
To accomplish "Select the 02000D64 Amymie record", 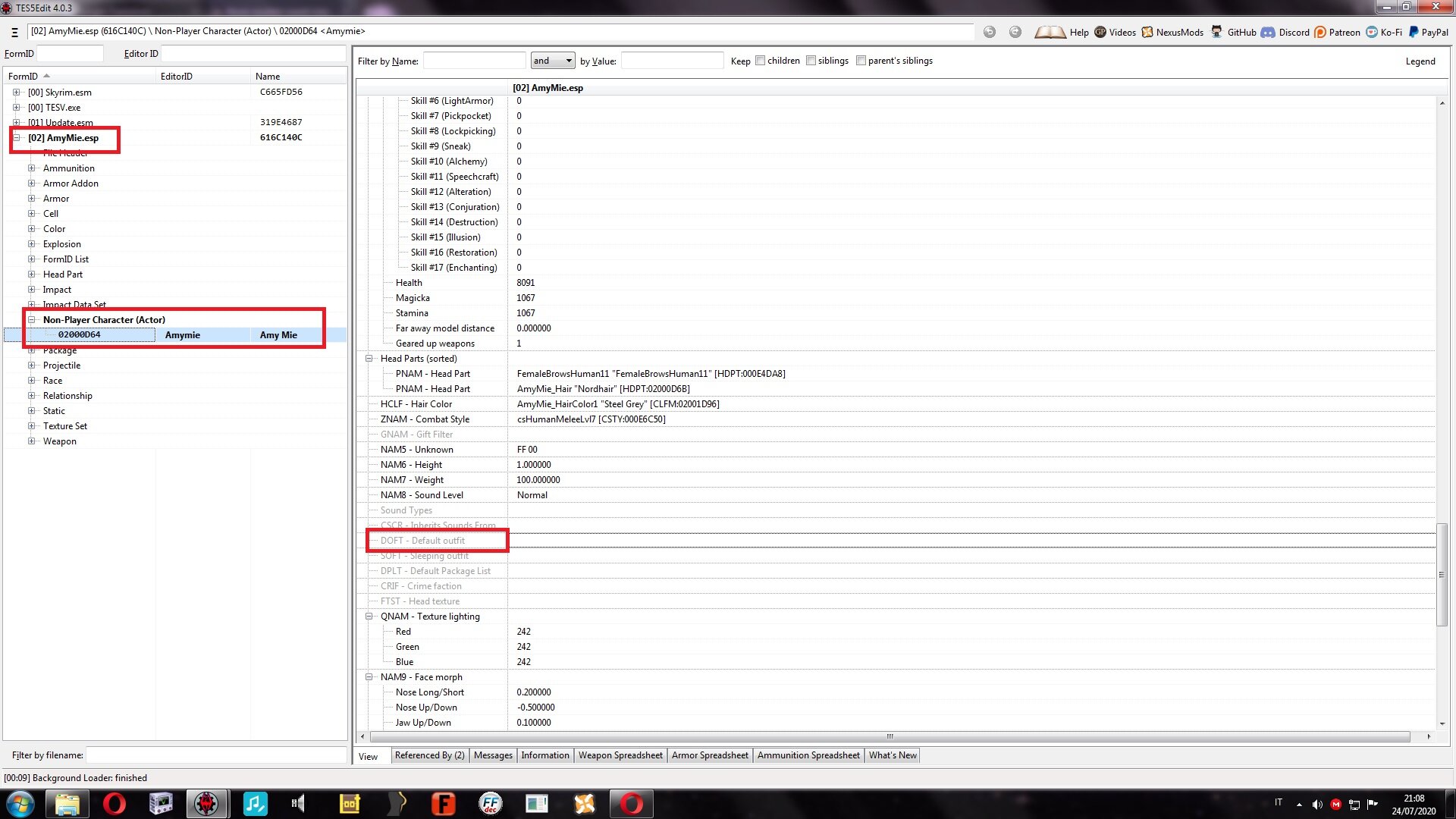I will (174, 335).
